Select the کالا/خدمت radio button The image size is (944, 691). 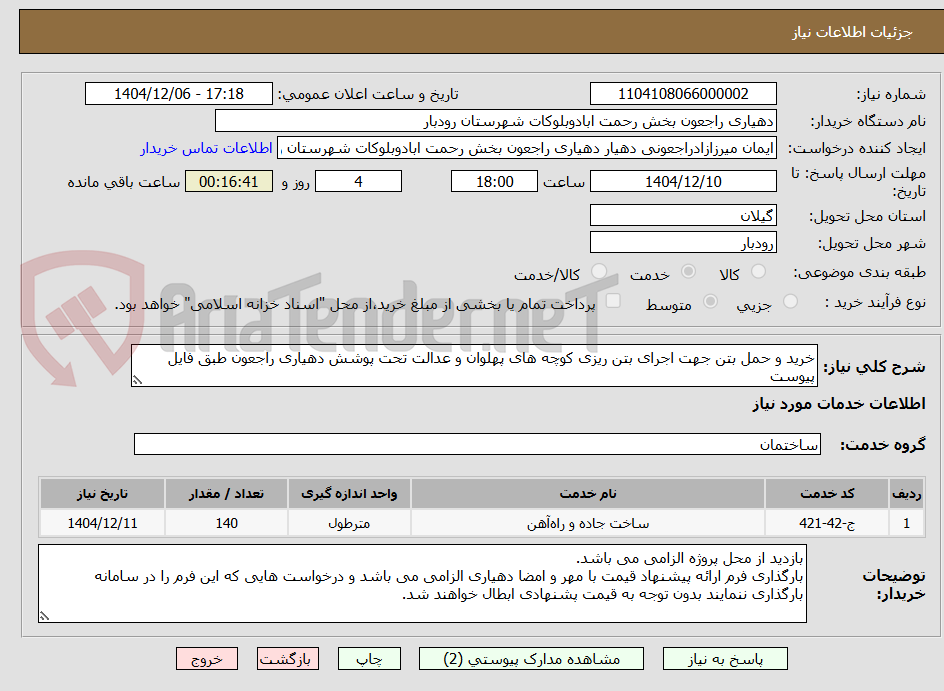[x=598, y=272]
